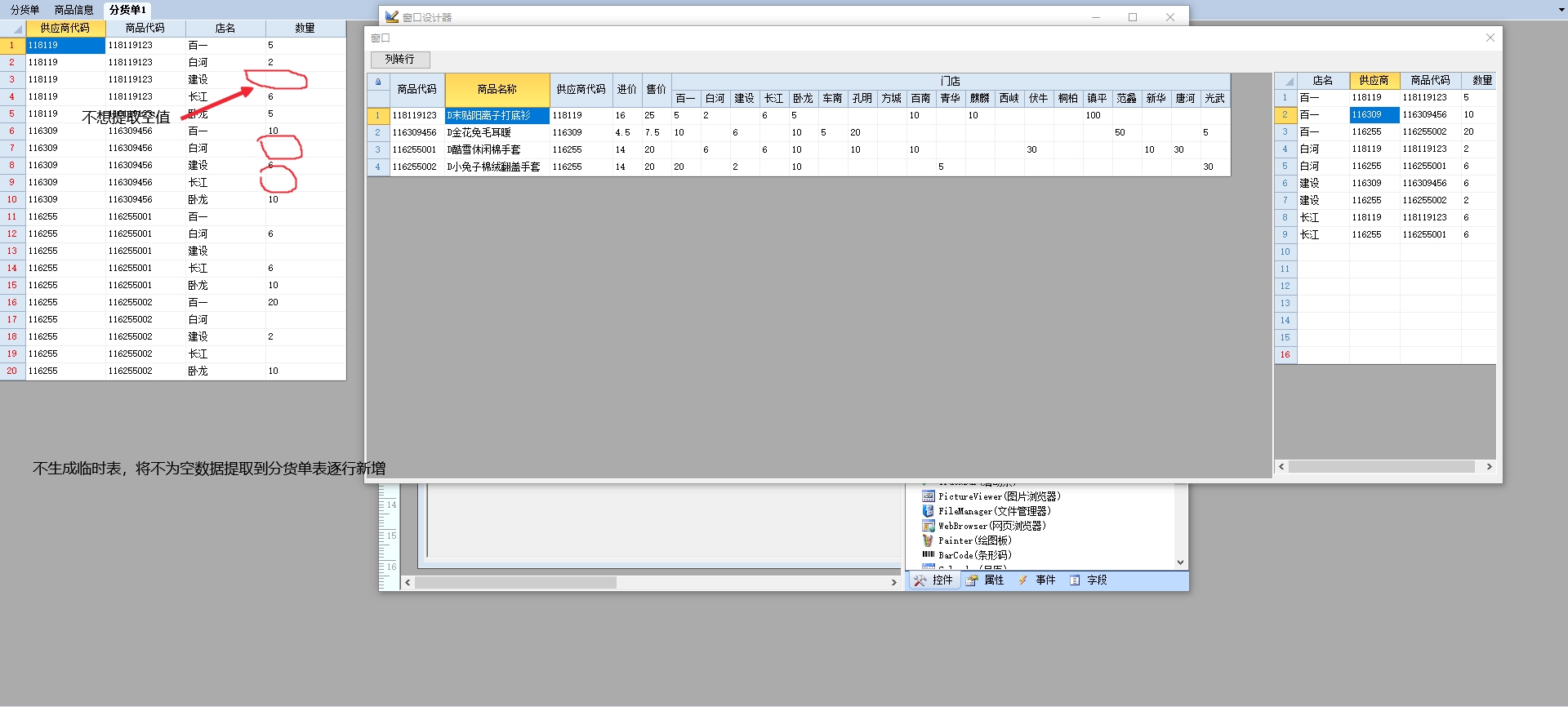1568x707 pixels.
Task: Open the 分货单 tab
Action: point(25,10)
